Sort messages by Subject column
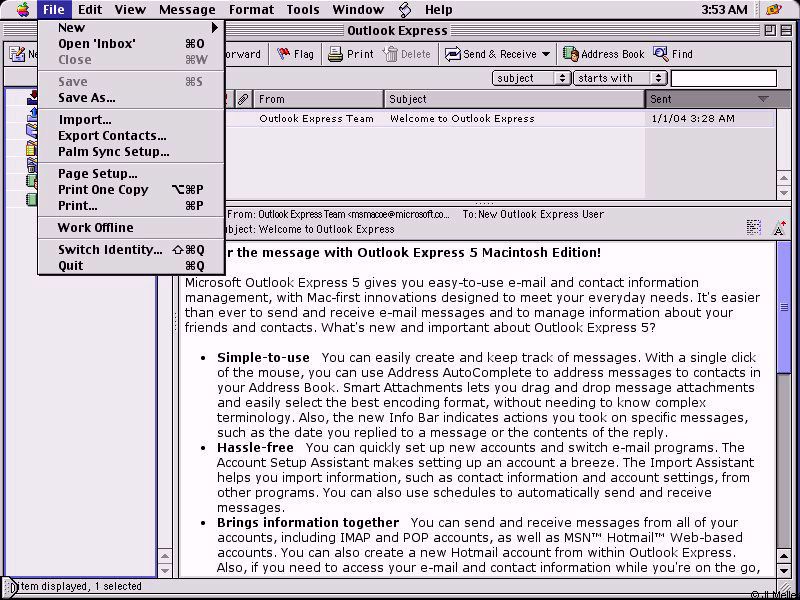Image resolution: width=800 pixels, height=600 pixels. click(x=514, y=99)
